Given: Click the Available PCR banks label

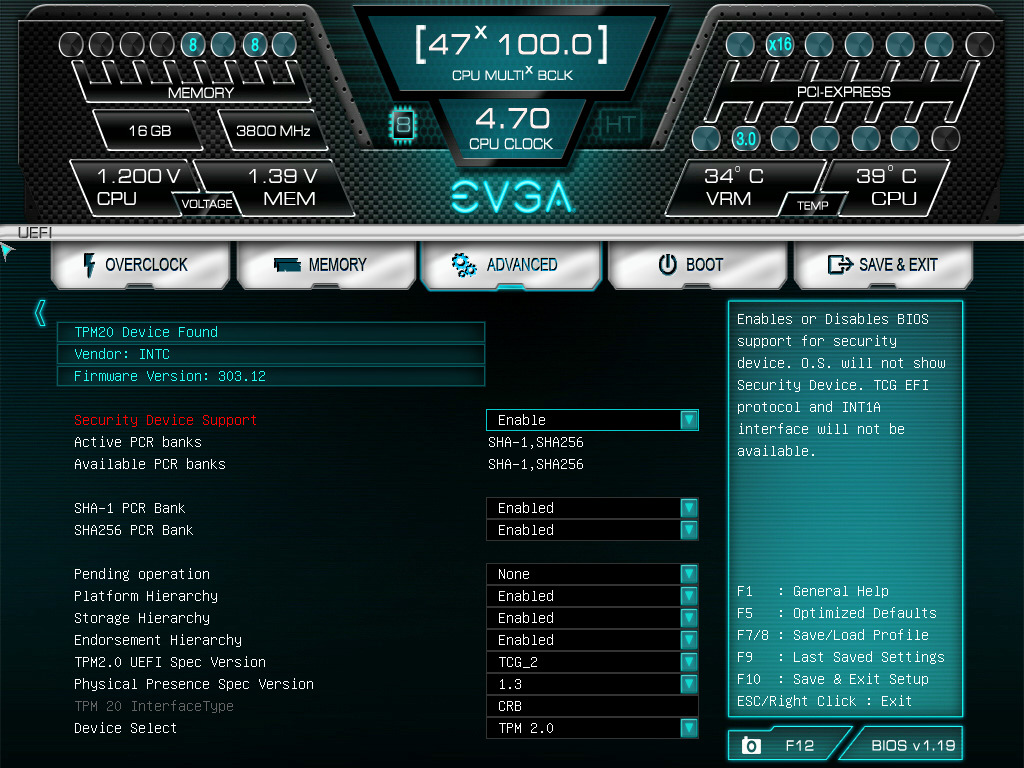Looking at the screenshot, I should (150, 464).
